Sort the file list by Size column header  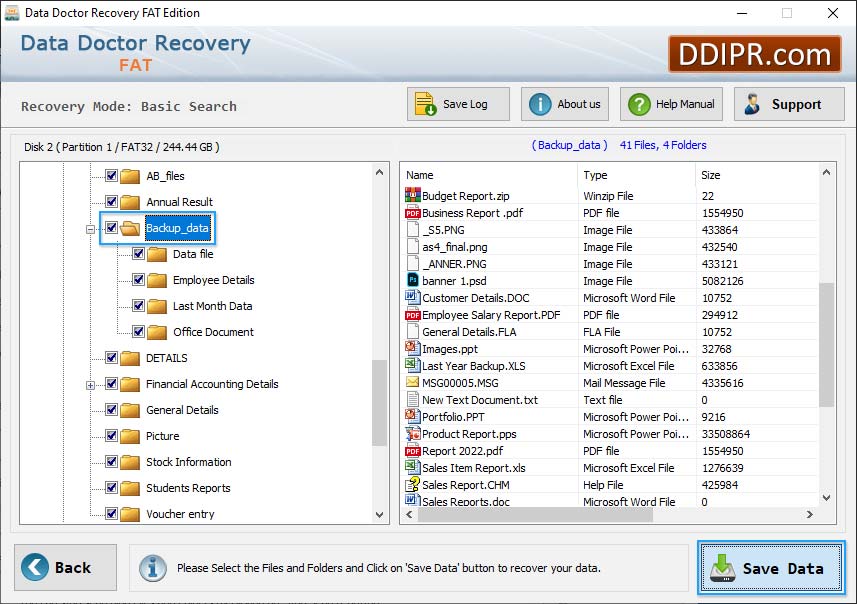click(757, 175)
